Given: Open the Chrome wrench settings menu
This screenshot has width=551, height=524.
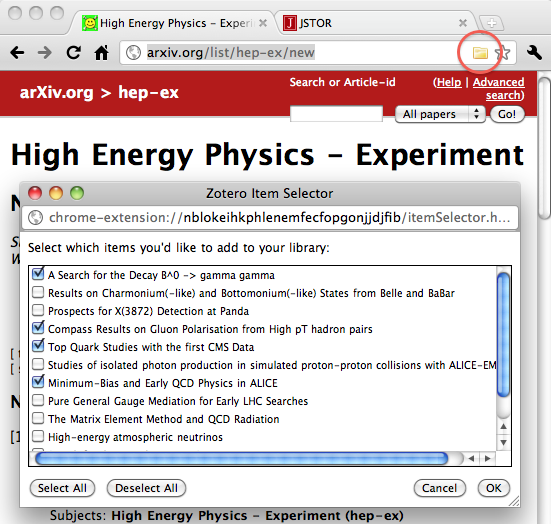Looking at the screenshot, I should [x=534, y=52].
